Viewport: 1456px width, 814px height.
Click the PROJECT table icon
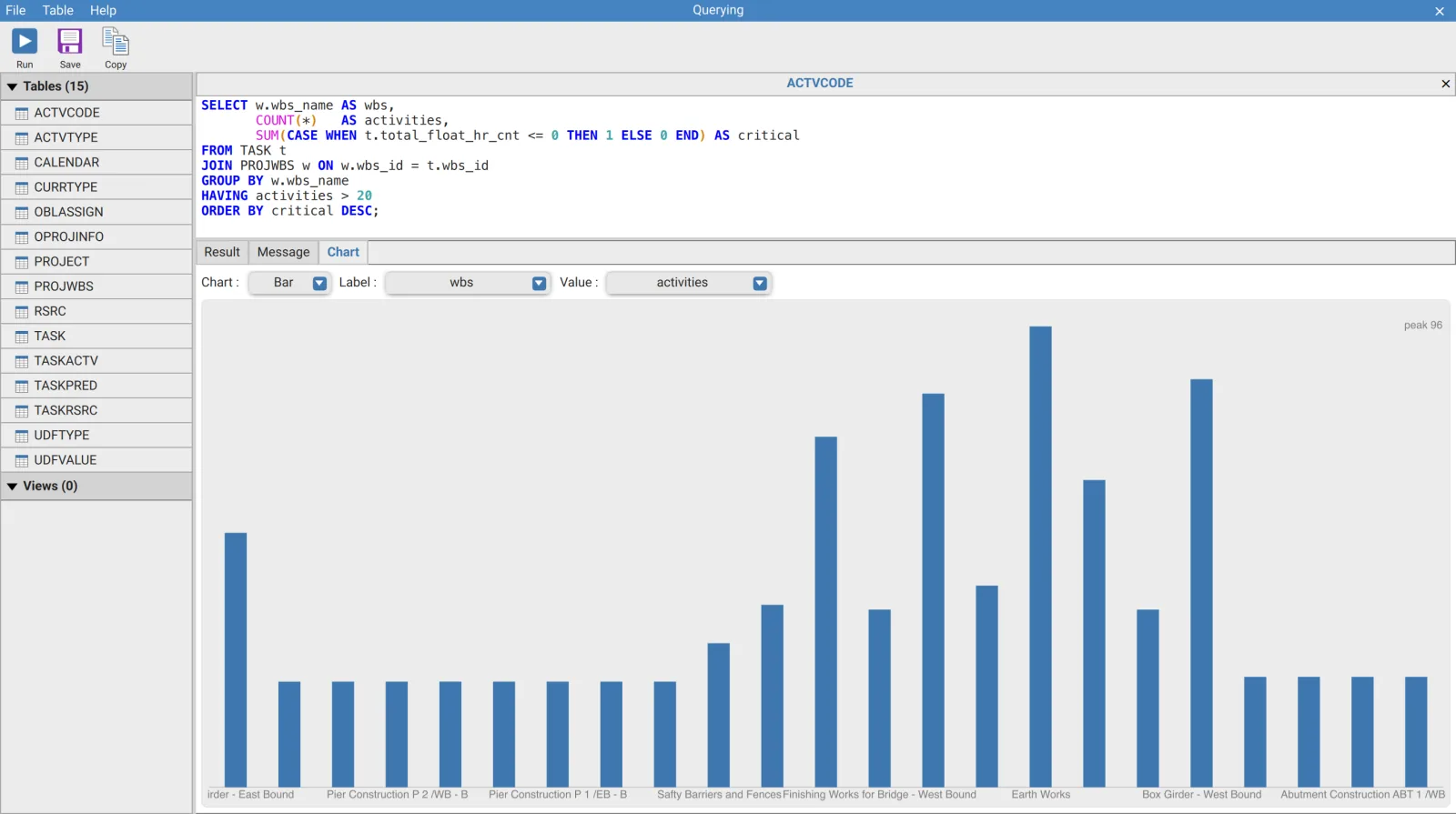22,263
